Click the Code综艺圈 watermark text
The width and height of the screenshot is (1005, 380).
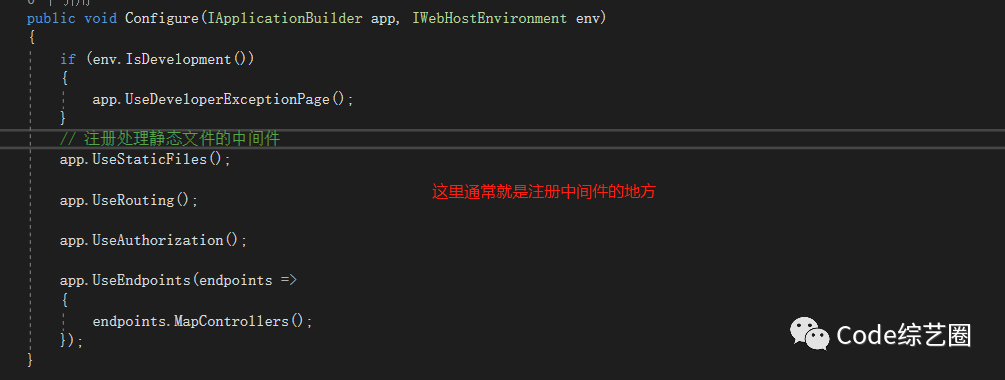click(904, 335)
